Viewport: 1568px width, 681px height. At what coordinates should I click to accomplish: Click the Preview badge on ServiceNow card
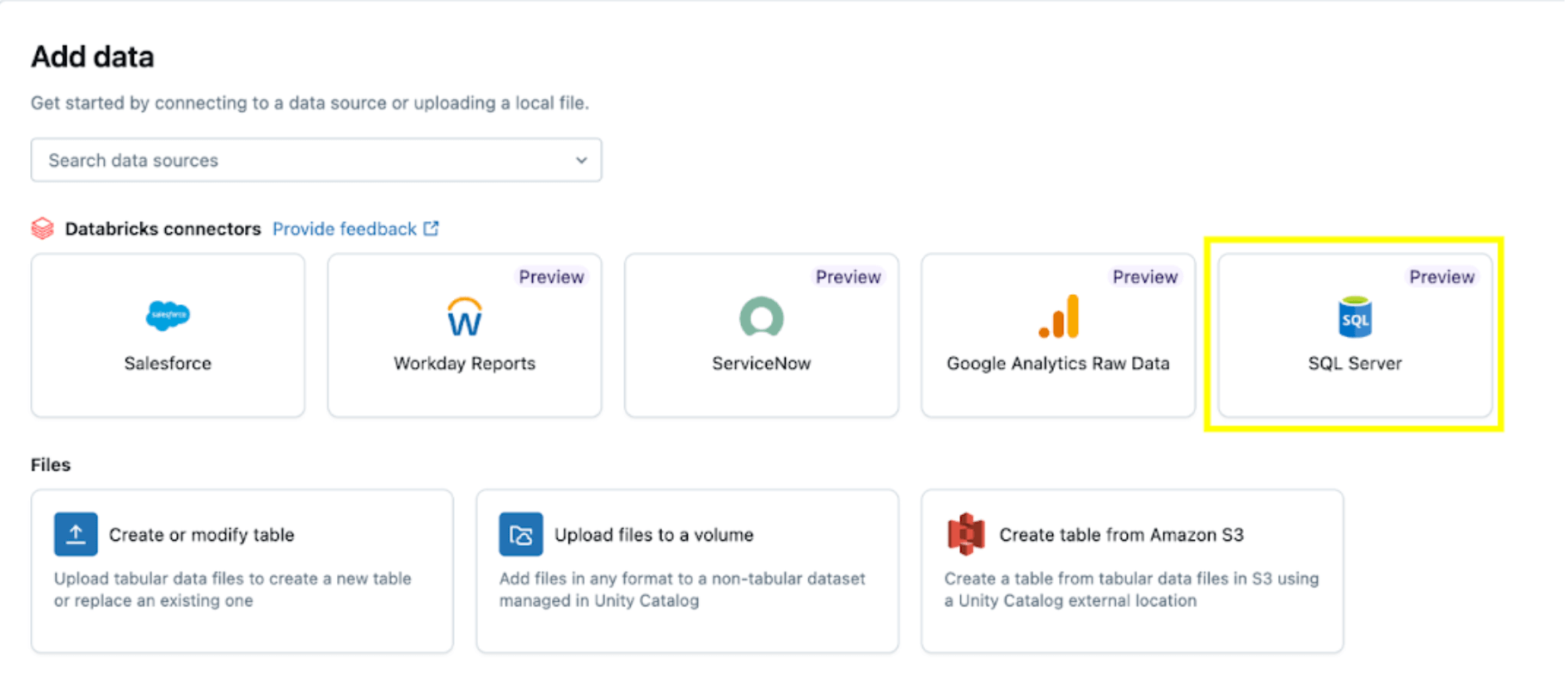pos(848,277)
